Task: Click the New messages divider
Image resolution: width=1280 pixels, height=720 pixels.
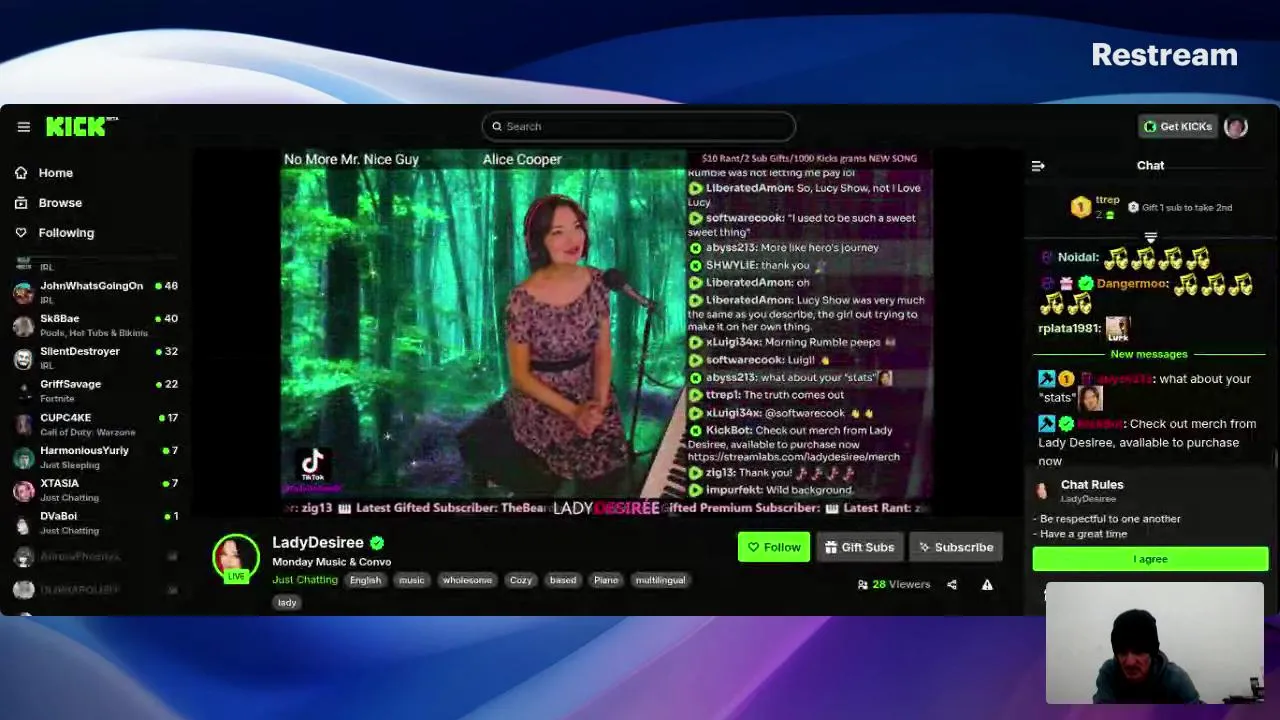Action: (1149, 354)
